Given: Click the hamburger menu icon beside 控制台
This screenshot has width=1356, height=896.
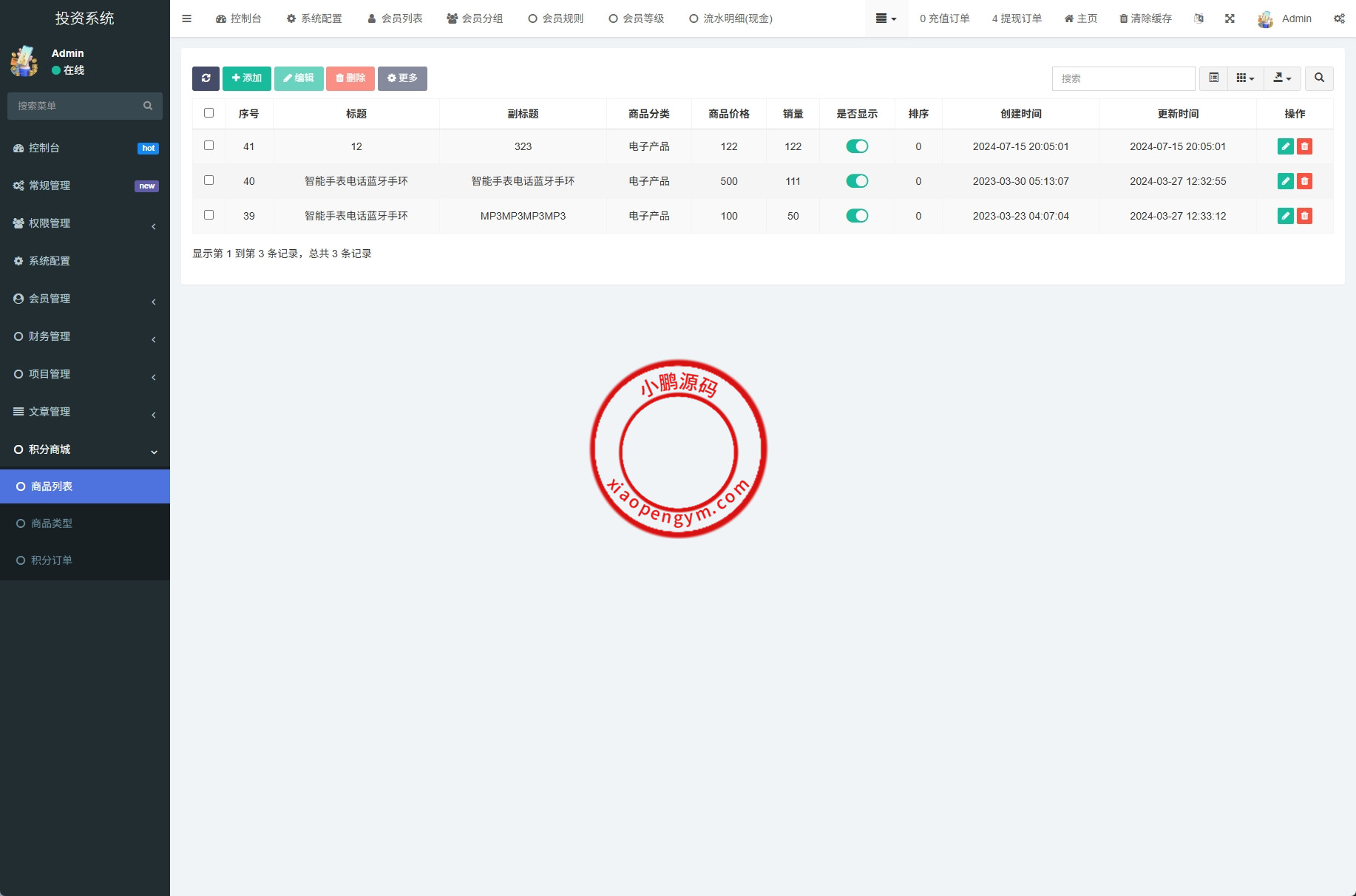Looking at the screenshot, I should coord(186,18).
